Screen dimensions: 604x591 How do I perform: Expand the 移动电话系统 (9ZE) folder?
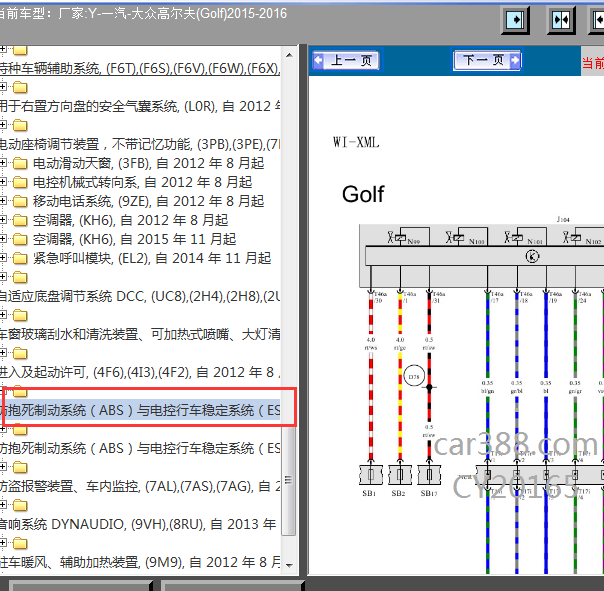3,201
